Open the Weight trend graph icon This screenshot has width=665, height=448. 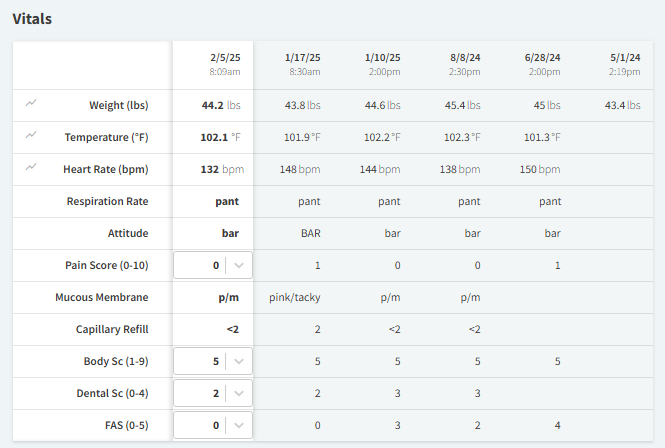(x=31, y=103)
